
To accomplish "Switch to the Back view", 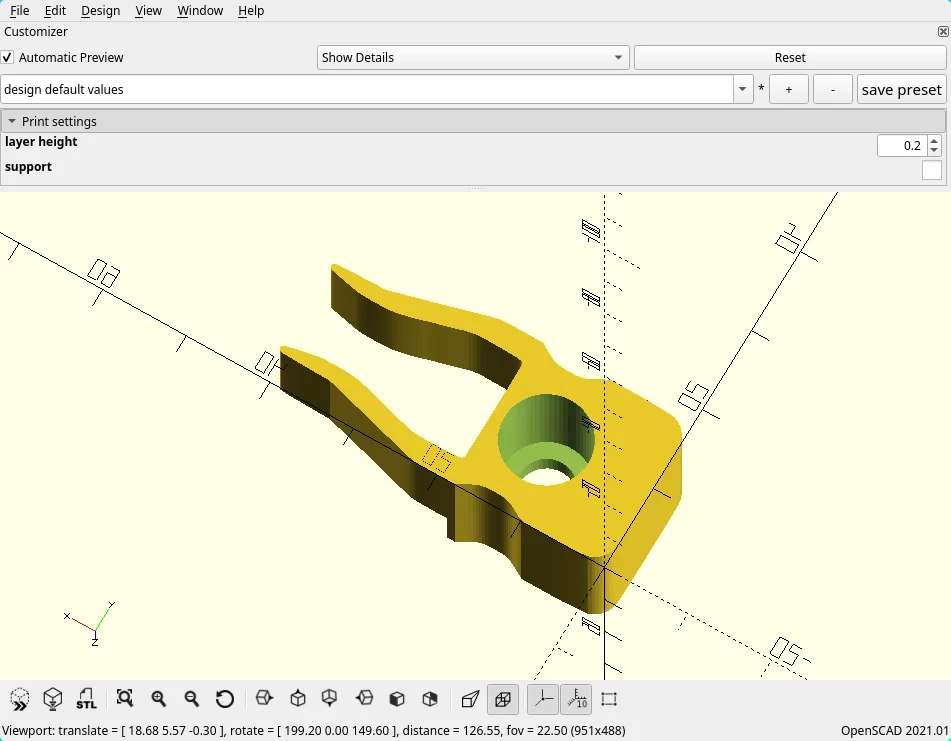I will point(430,699).
